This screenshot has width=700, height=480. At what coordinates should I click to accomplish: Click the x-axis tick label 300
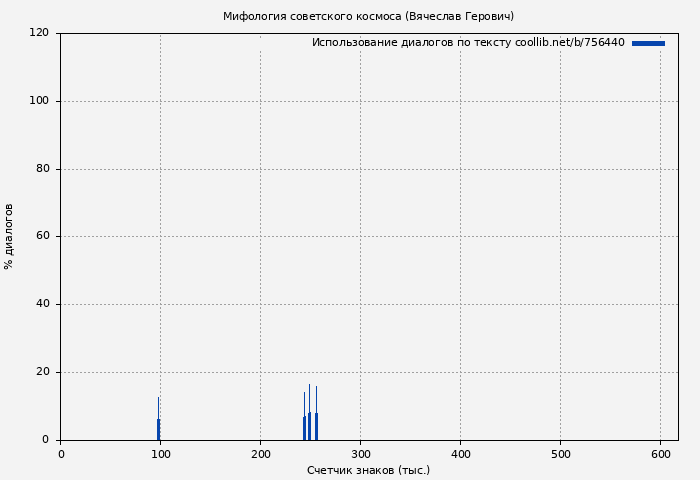click(360, 454)
